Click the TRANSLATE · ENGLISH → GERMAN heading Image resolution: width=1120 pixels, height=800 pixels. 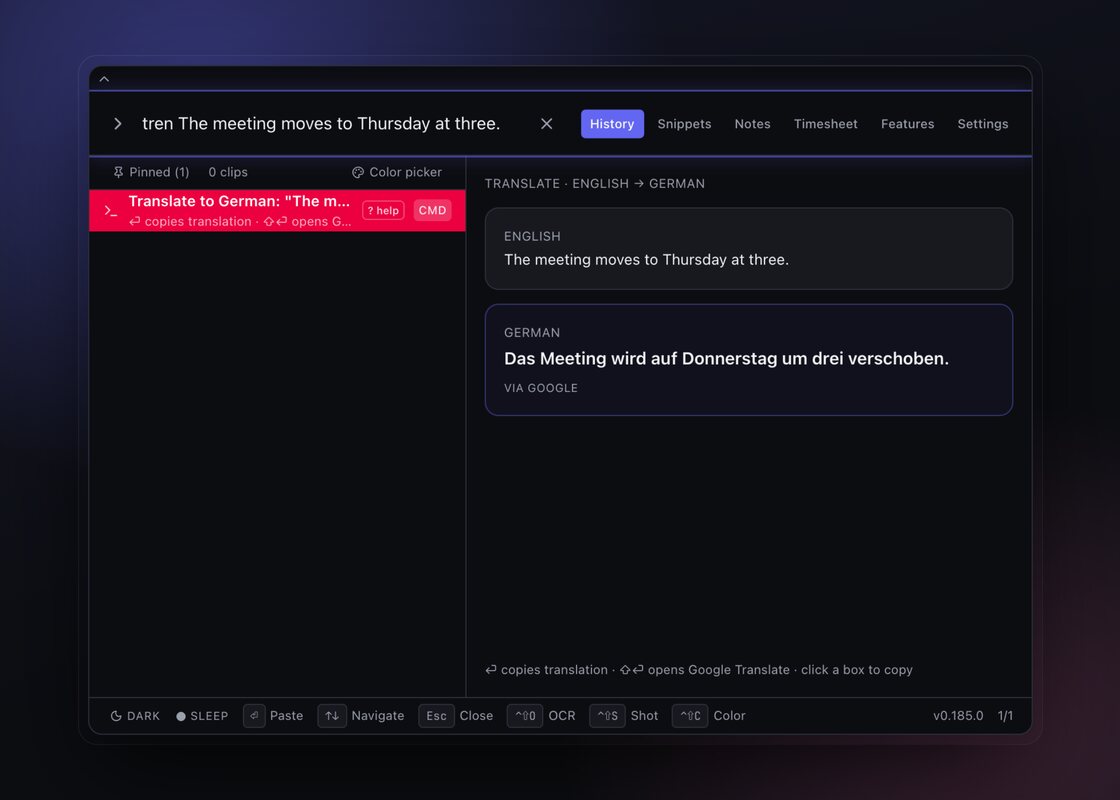(595, 184)
